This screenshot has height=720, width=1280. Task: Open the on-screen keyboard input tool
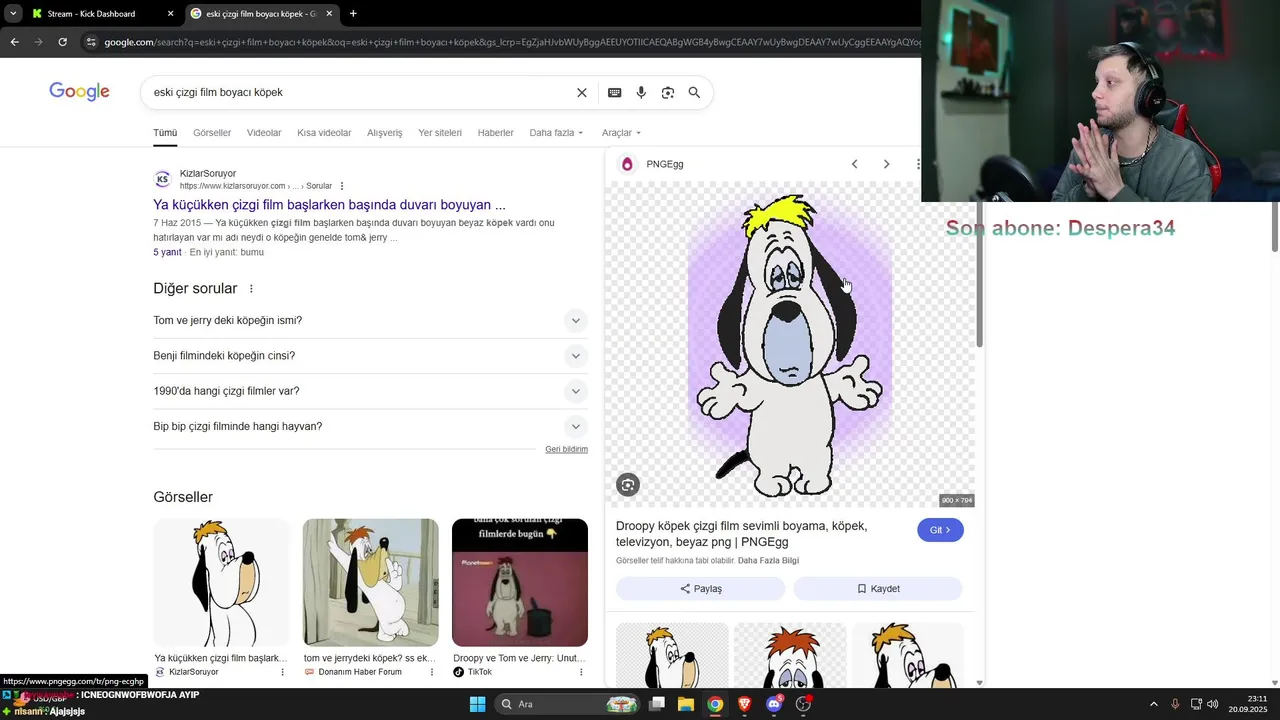tap(615, 92)
